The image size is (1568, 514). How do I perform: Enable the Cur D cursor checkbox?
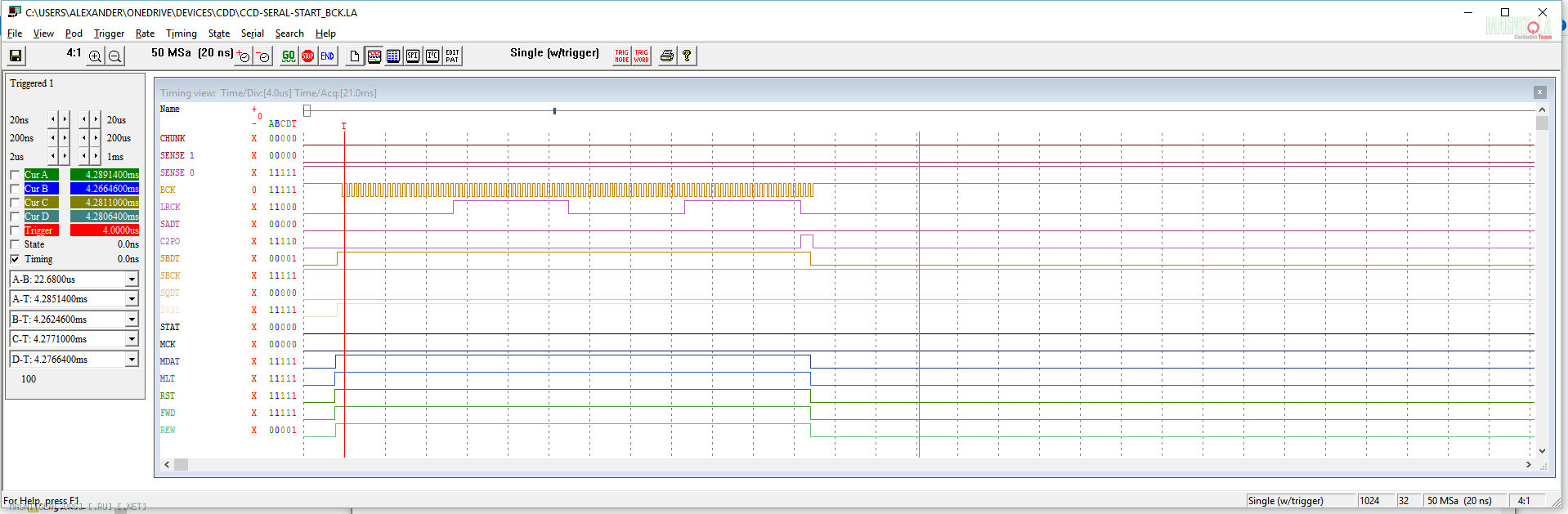click(x=15, y=217)
